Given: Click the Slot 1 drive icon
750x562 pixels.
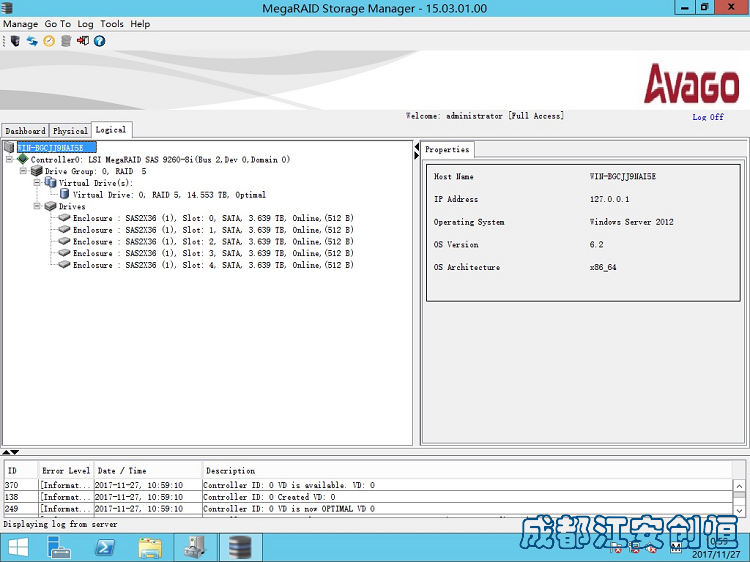Looking at the screenshot, I should [64, 230].
